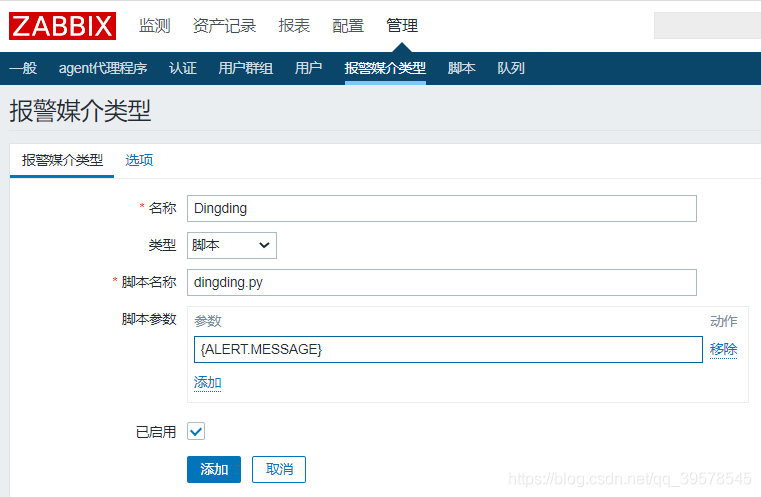Click the blue 添加 button
The width and height of the screenshot is (761, 497).
pos(214,469)
